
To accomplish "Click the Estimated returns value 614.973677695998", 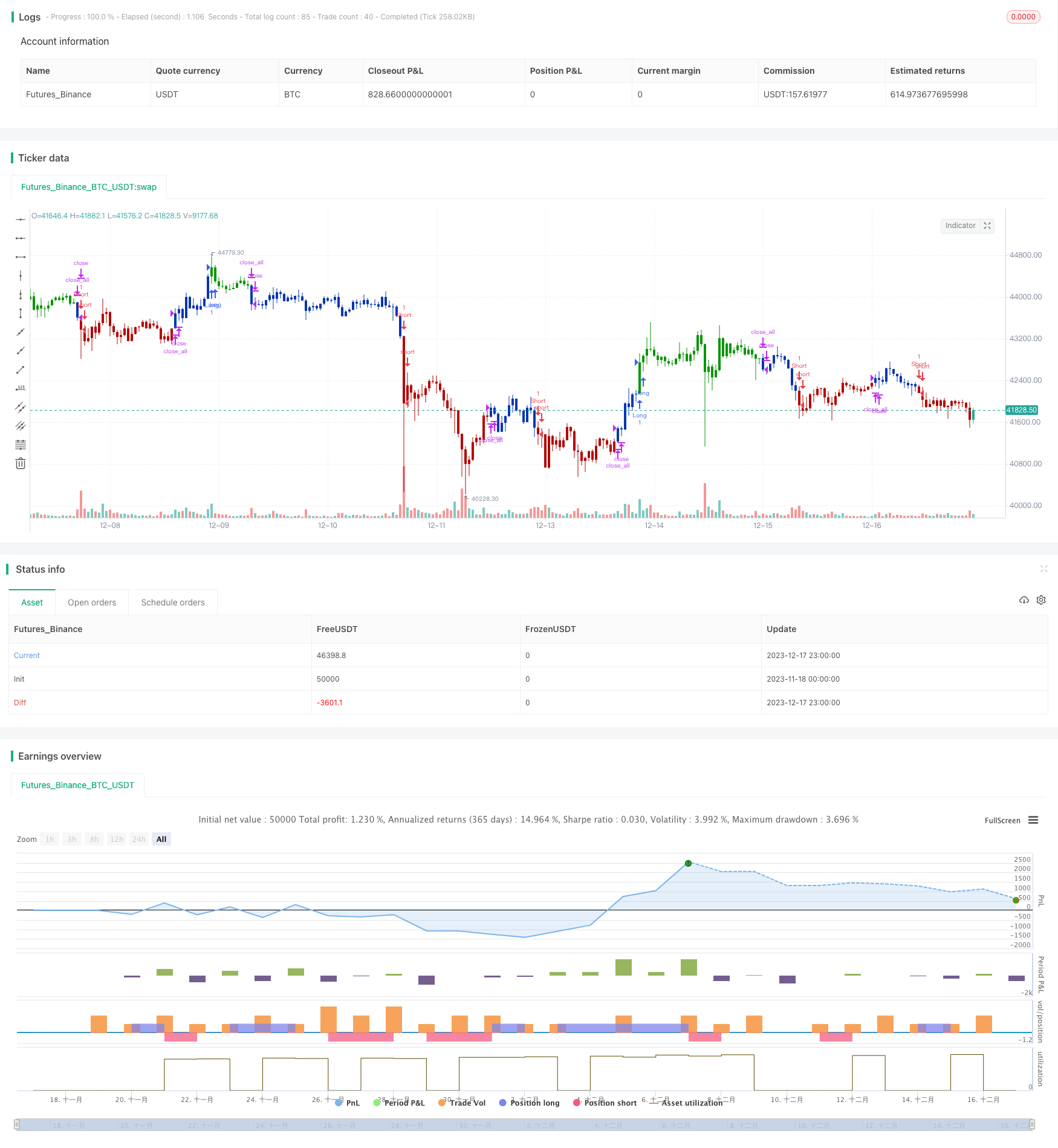I will [x=929, y=94].
